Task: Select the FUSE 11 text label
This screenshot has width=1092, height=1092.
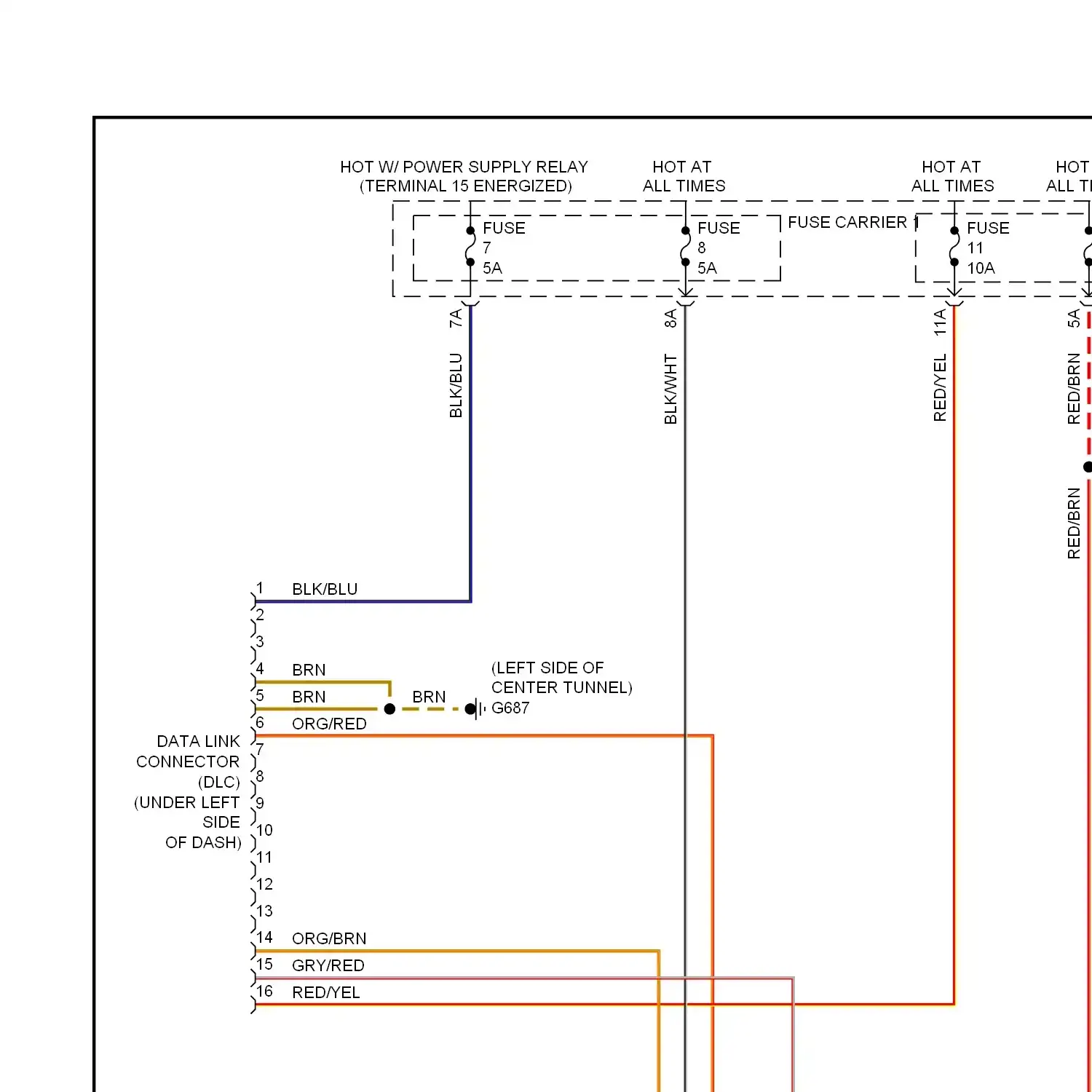Action: 988,248
